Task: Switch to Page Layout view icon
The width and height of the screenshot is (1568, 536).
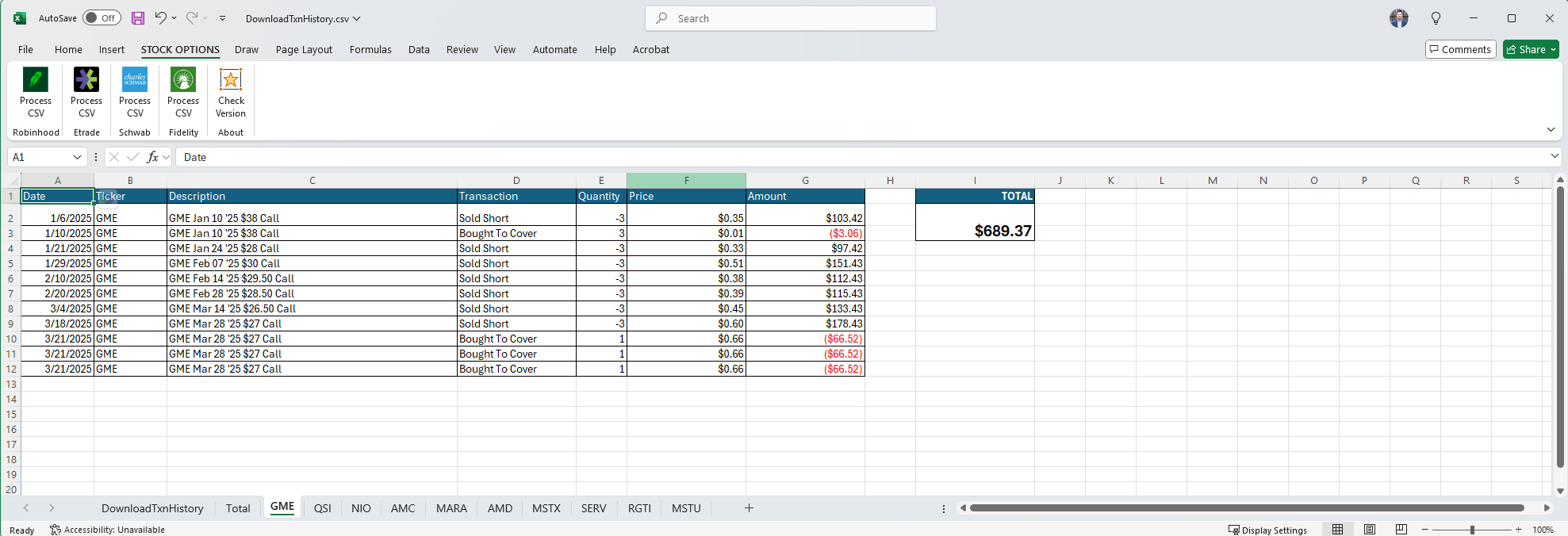Action: pos(1370,530)
